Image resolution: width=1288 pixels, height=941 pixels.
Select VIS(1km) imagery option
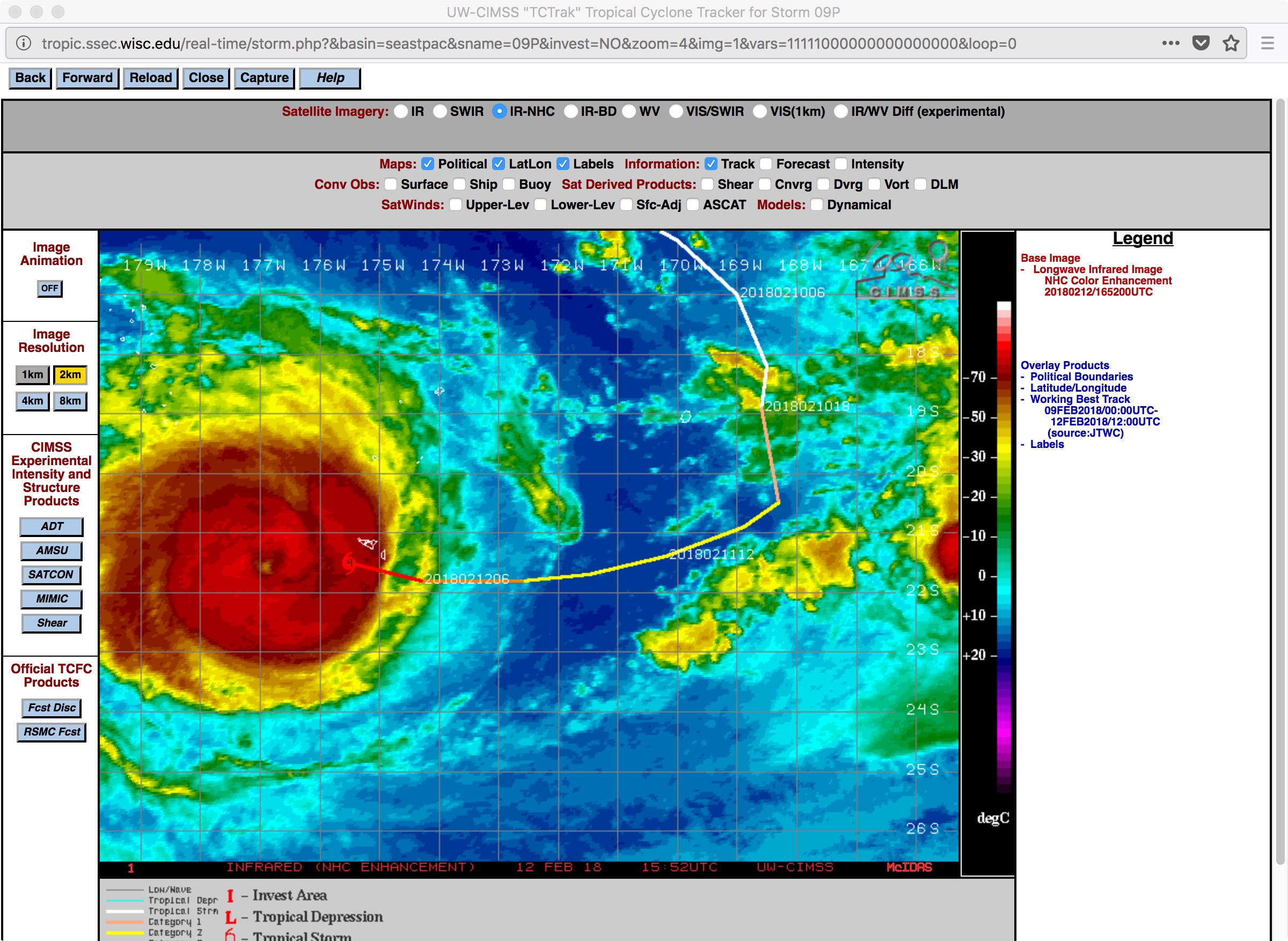[760, 112]
